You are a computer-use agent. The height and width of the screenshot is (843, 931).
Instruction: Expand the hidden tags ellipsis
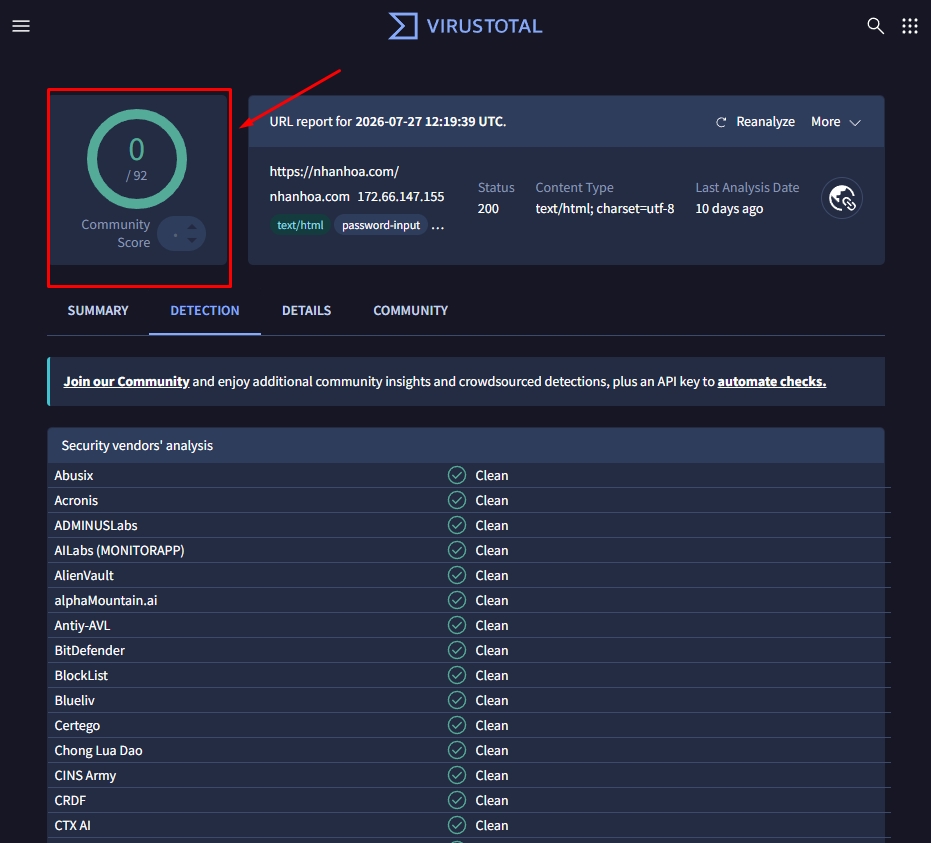438,226
